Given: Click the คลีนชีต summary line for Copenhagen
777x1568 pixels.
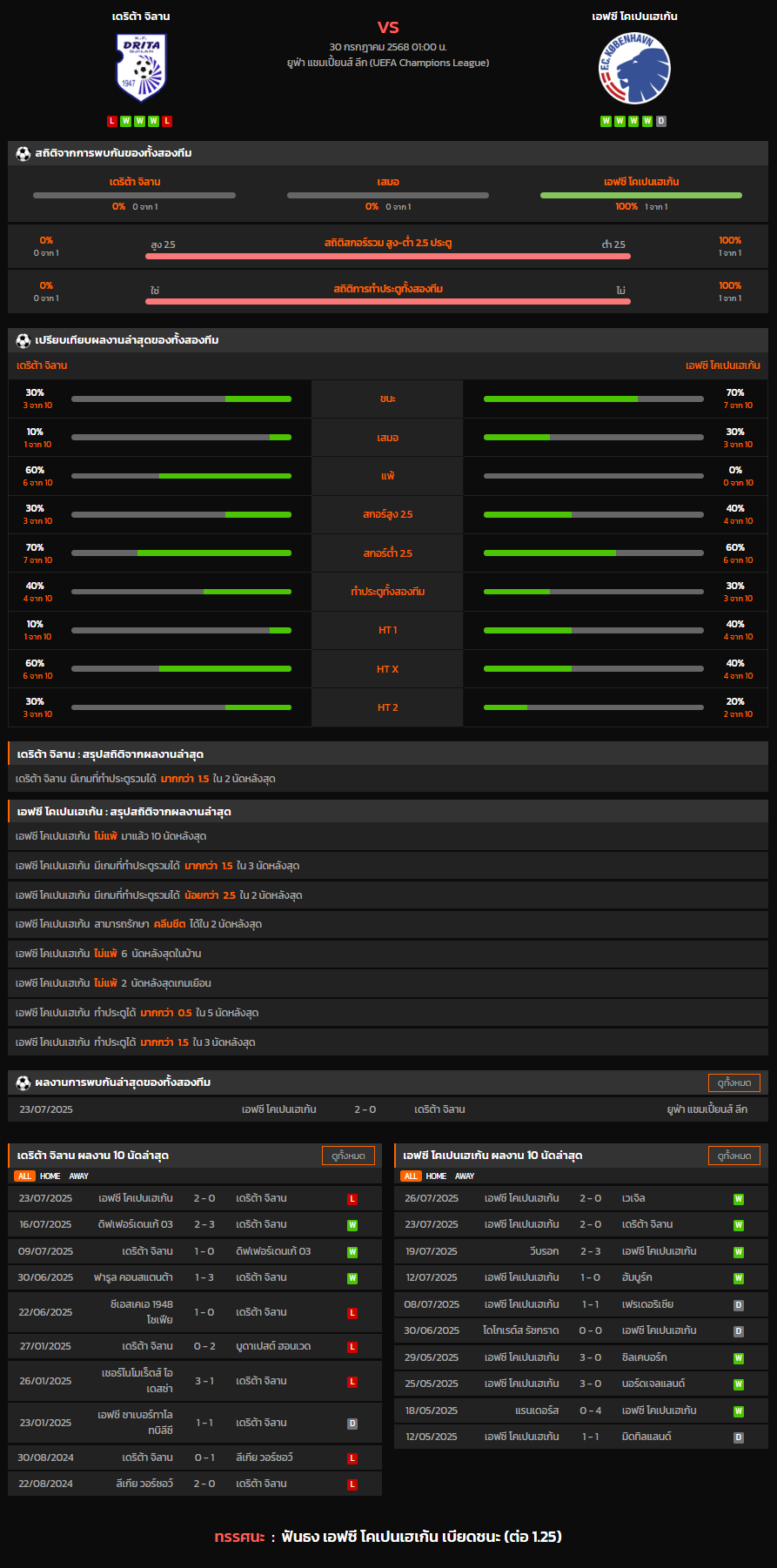Looking at the screenshot, I should (388, 924).
